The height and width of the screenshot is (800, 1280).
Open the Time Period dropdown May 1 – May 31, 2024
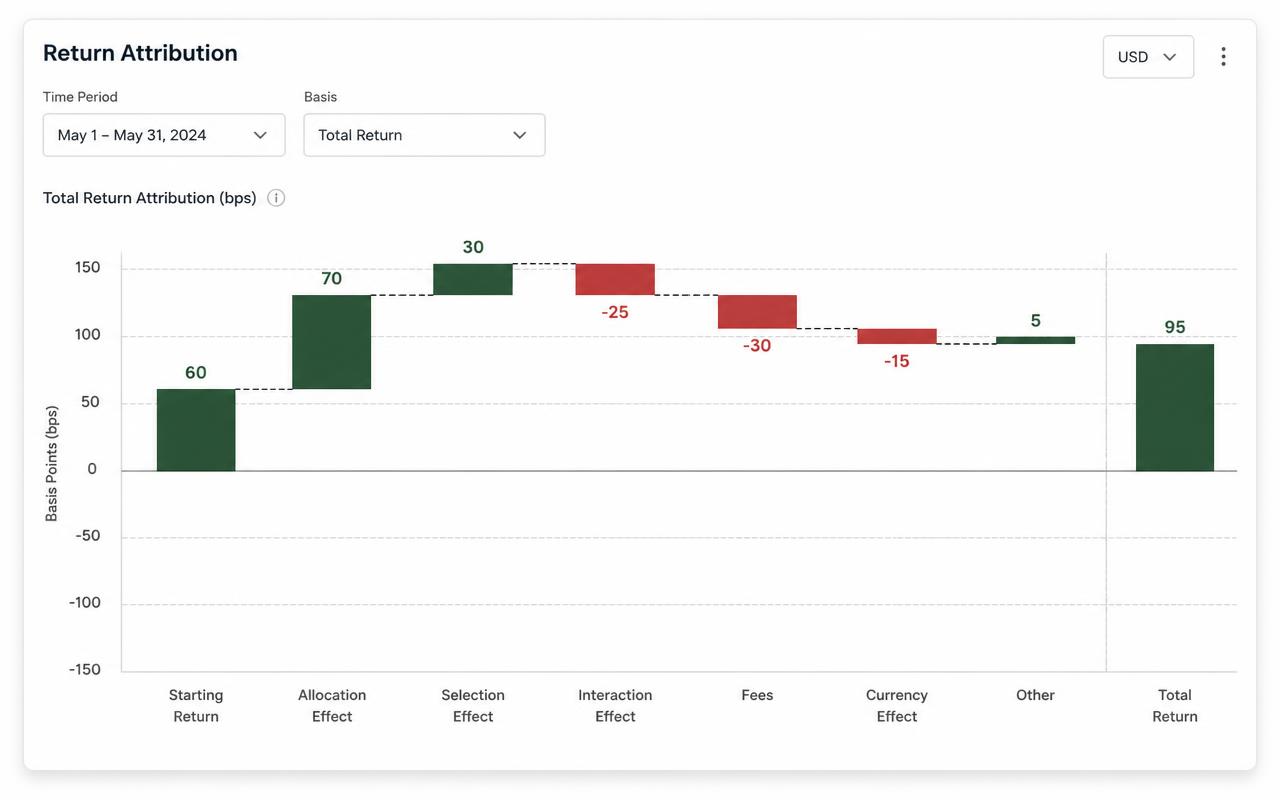[x=164, y=135]
